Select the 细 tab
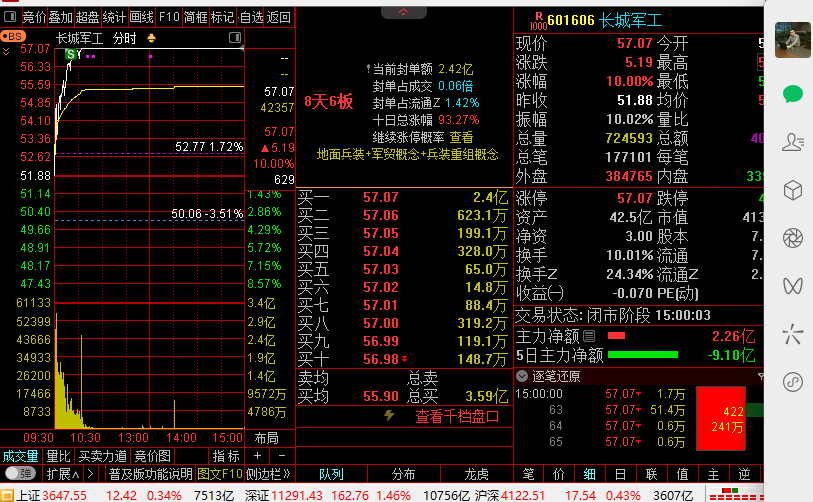This screenshot has width=813, height=502. (590, 474)
